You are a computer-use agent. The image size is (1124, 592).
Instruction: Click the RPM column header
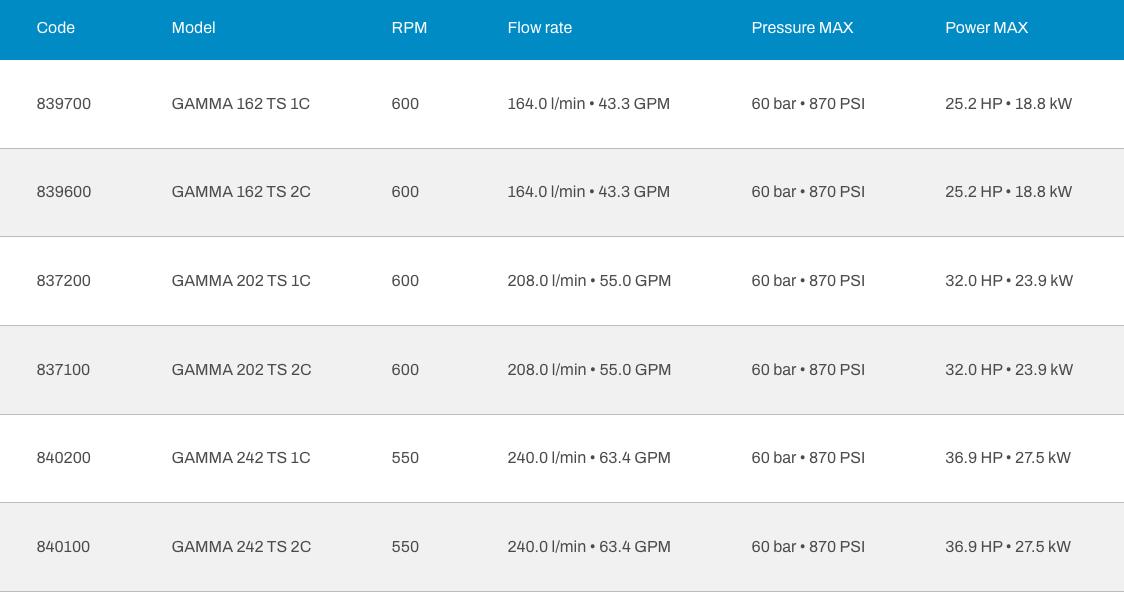(x=409, y=28)
